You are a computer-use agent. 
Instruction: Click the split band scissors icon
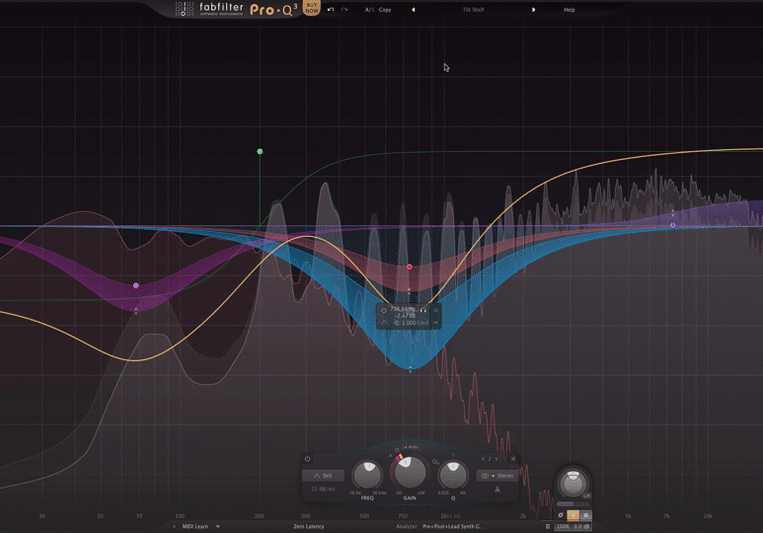coord(497,489)
